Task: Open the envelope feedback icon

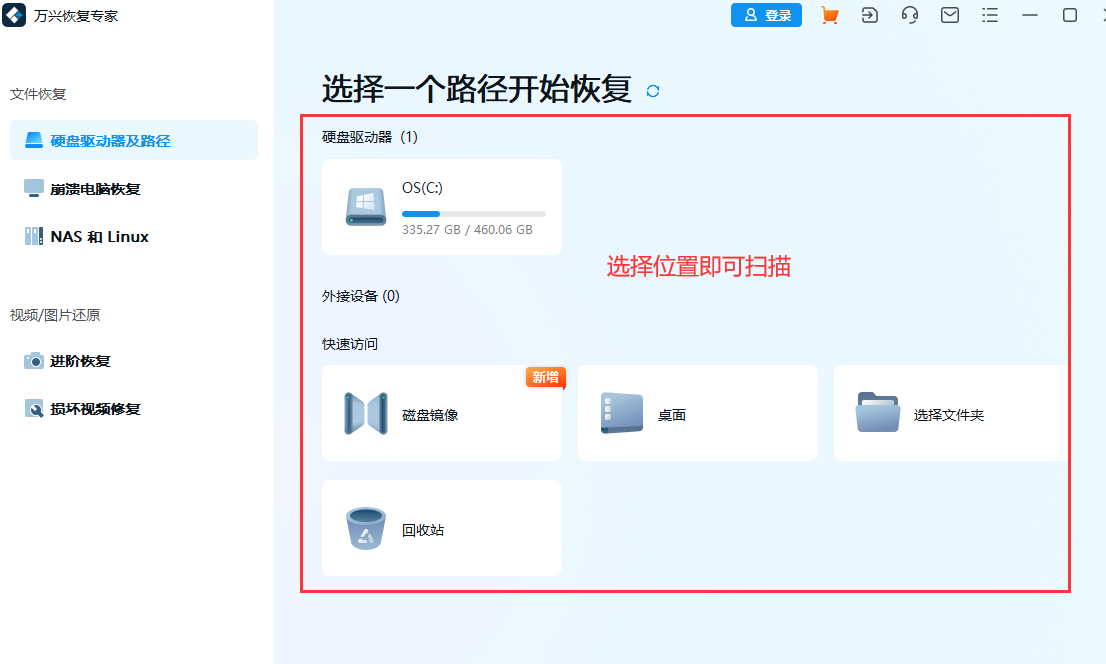Action: tap(949, 15)
